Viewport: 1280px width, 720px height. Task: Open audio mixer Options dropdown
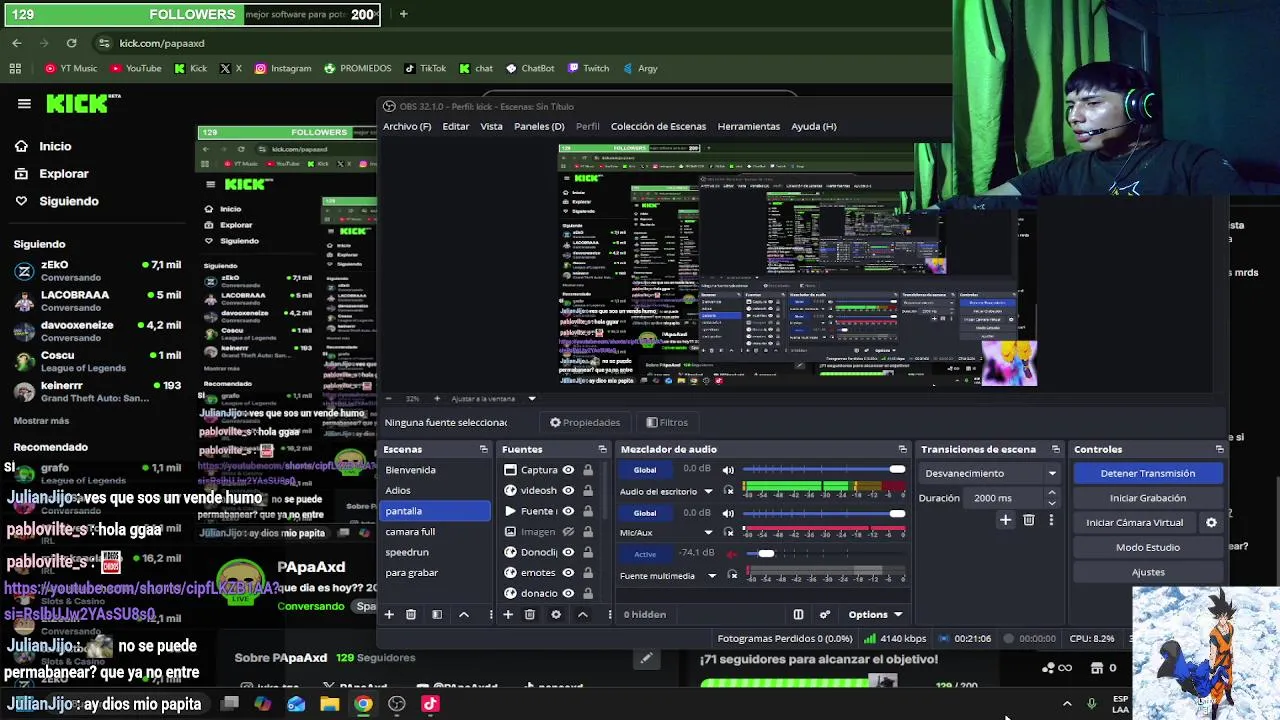[x=875, y=614]
